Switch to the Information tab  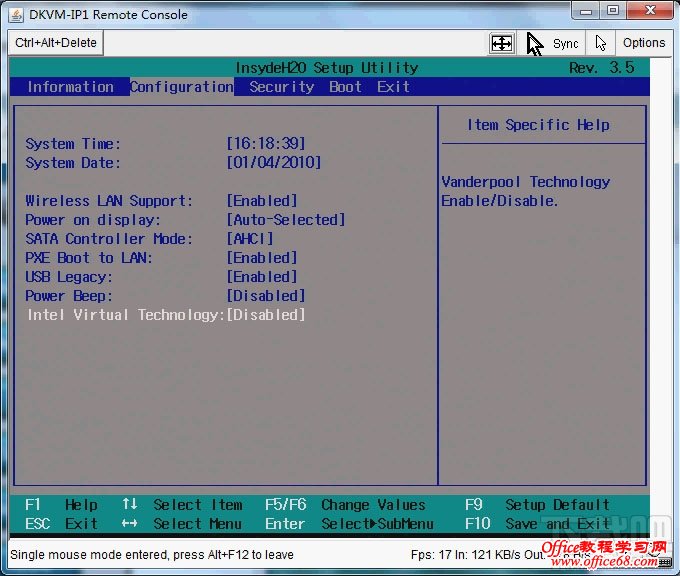tap(70, 87)
